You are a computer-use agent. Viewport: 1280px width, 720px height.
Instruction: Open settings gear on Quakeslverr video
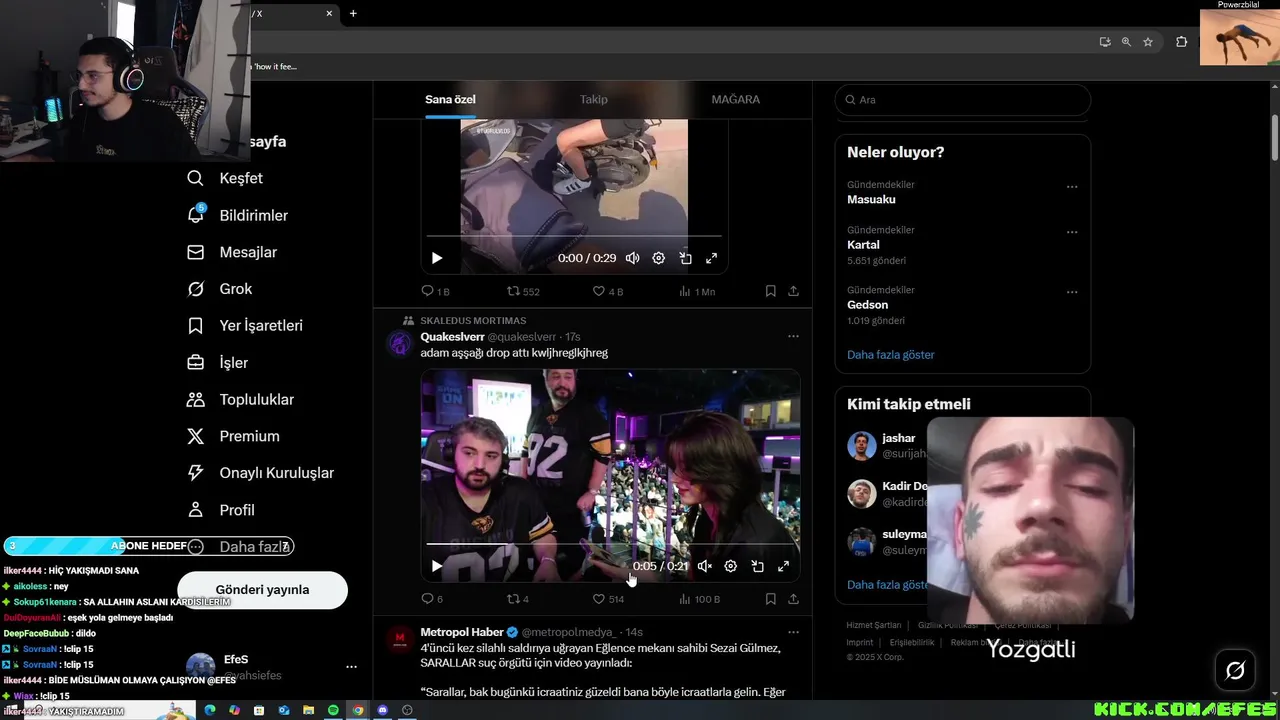click(731, 566)
